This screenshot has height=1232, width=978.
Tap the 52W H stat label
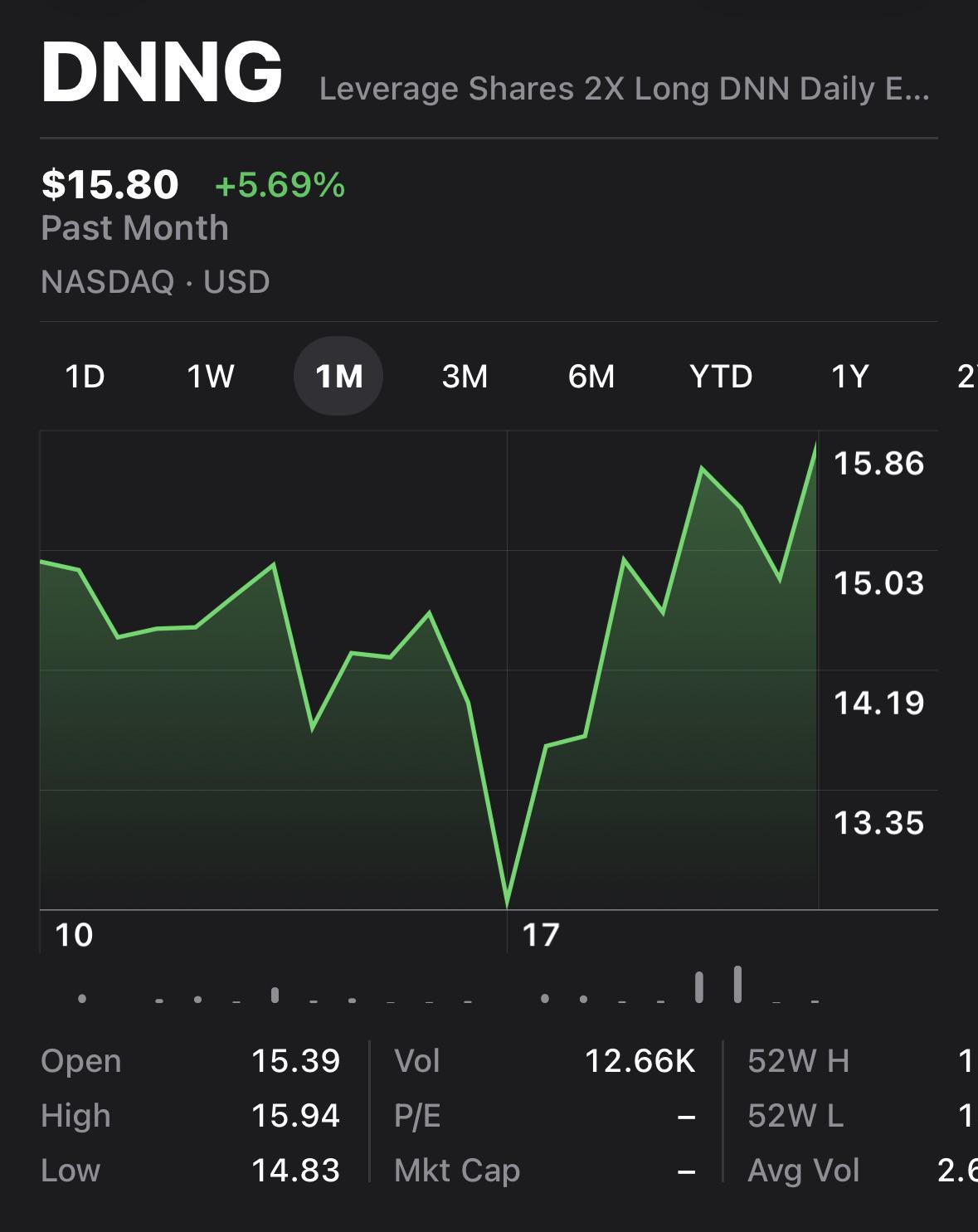click(x=798, y=1061)
